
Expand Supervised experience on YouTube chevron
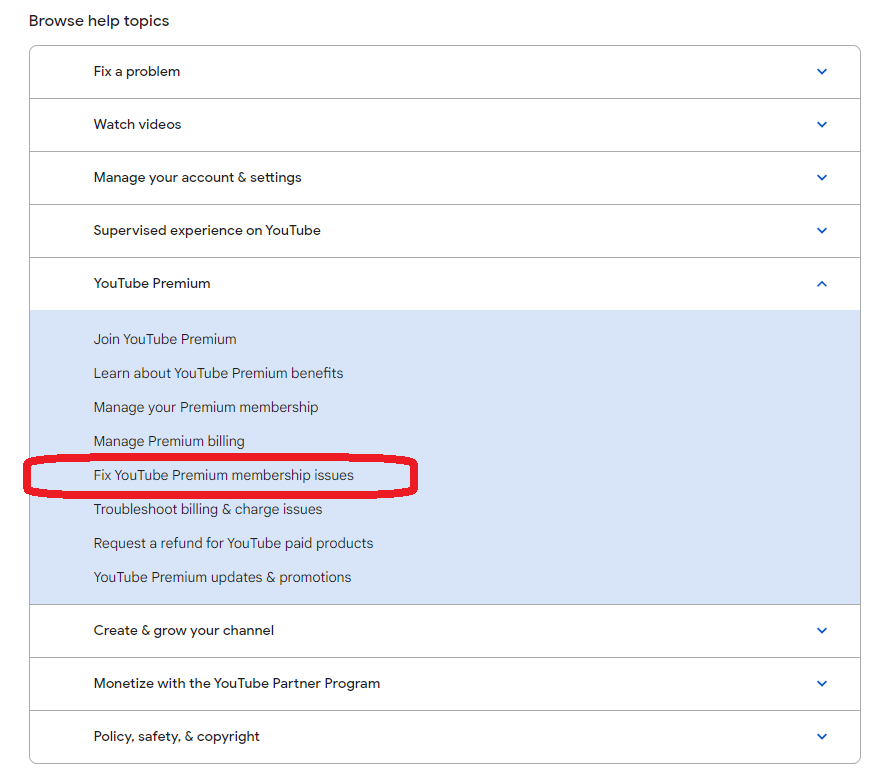click(x=821, y=230)
